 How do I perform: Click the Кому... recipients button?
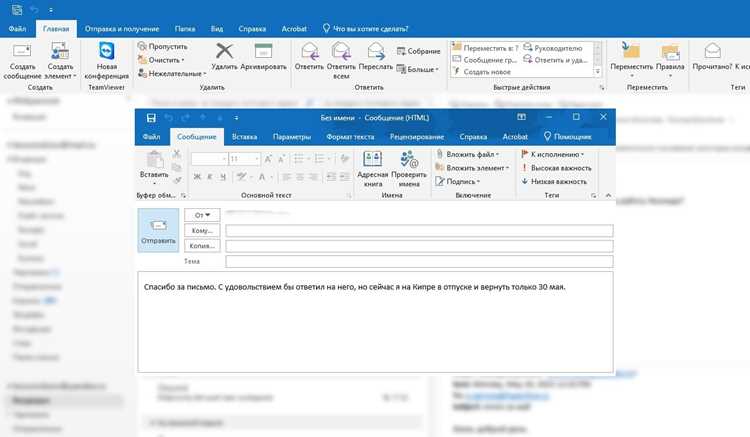point(202,230)
